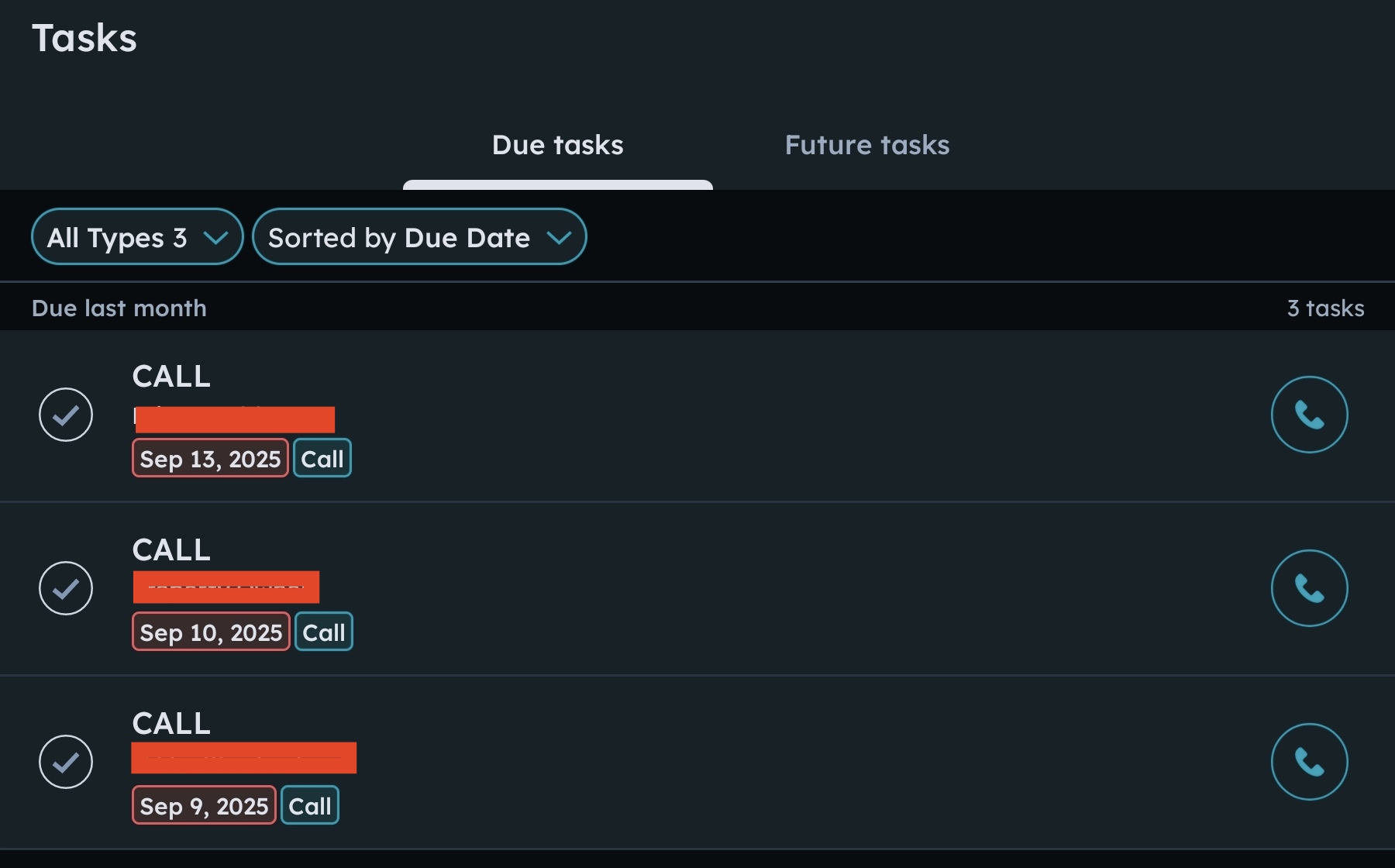
Task: Call the contact for Sep 9 task
Action: (x=1309, y=762)
